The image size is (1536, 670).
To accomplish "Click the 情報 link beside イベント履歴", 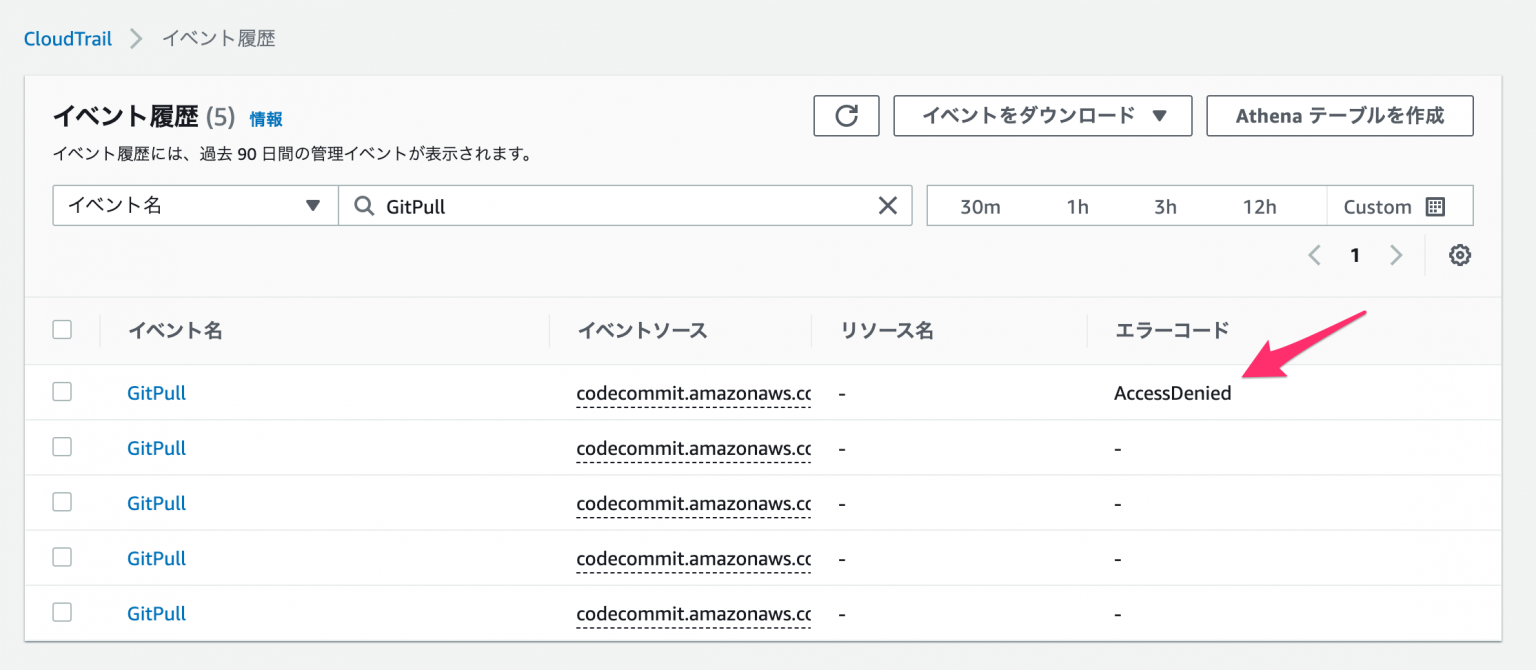I will coord(265,118).
